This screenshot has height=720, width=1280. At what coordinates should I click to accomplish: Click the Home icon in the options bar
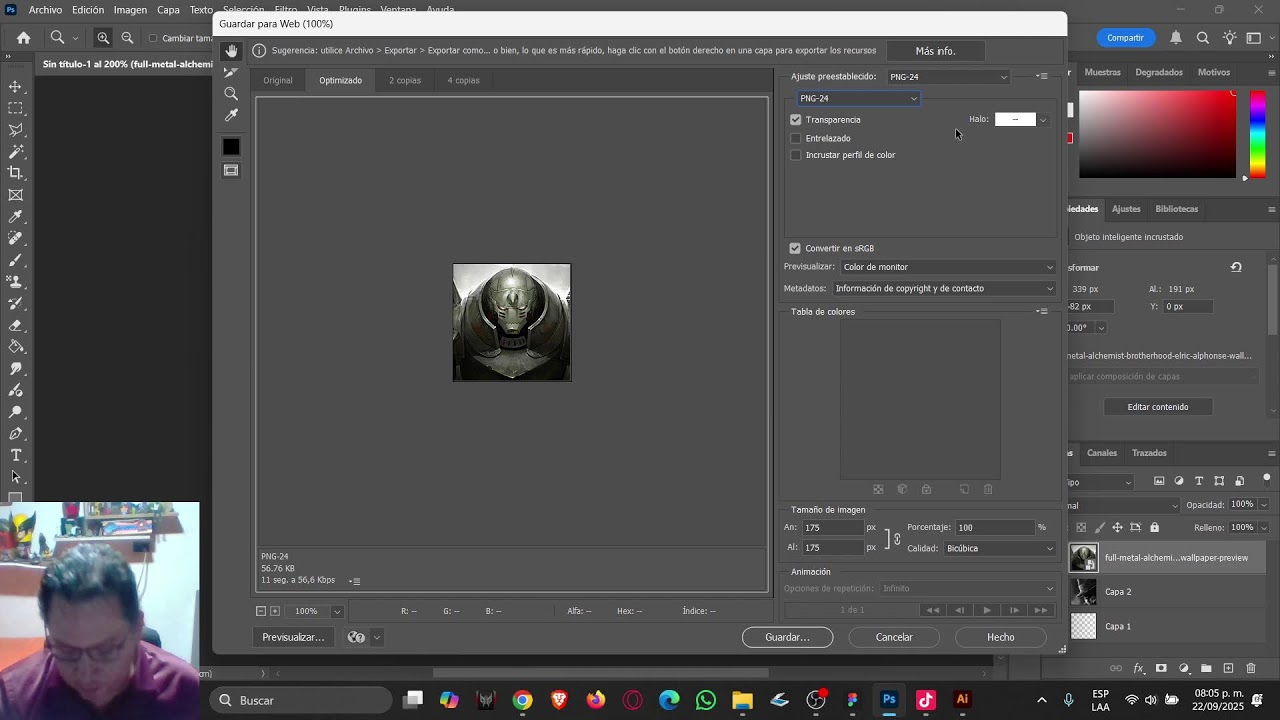(23, 38)
